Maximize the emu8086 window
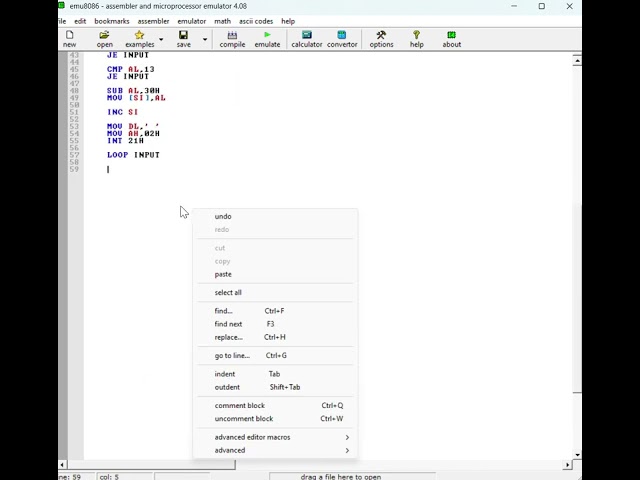The height and width of the screenshot is (480, 640). pos(542,6)
